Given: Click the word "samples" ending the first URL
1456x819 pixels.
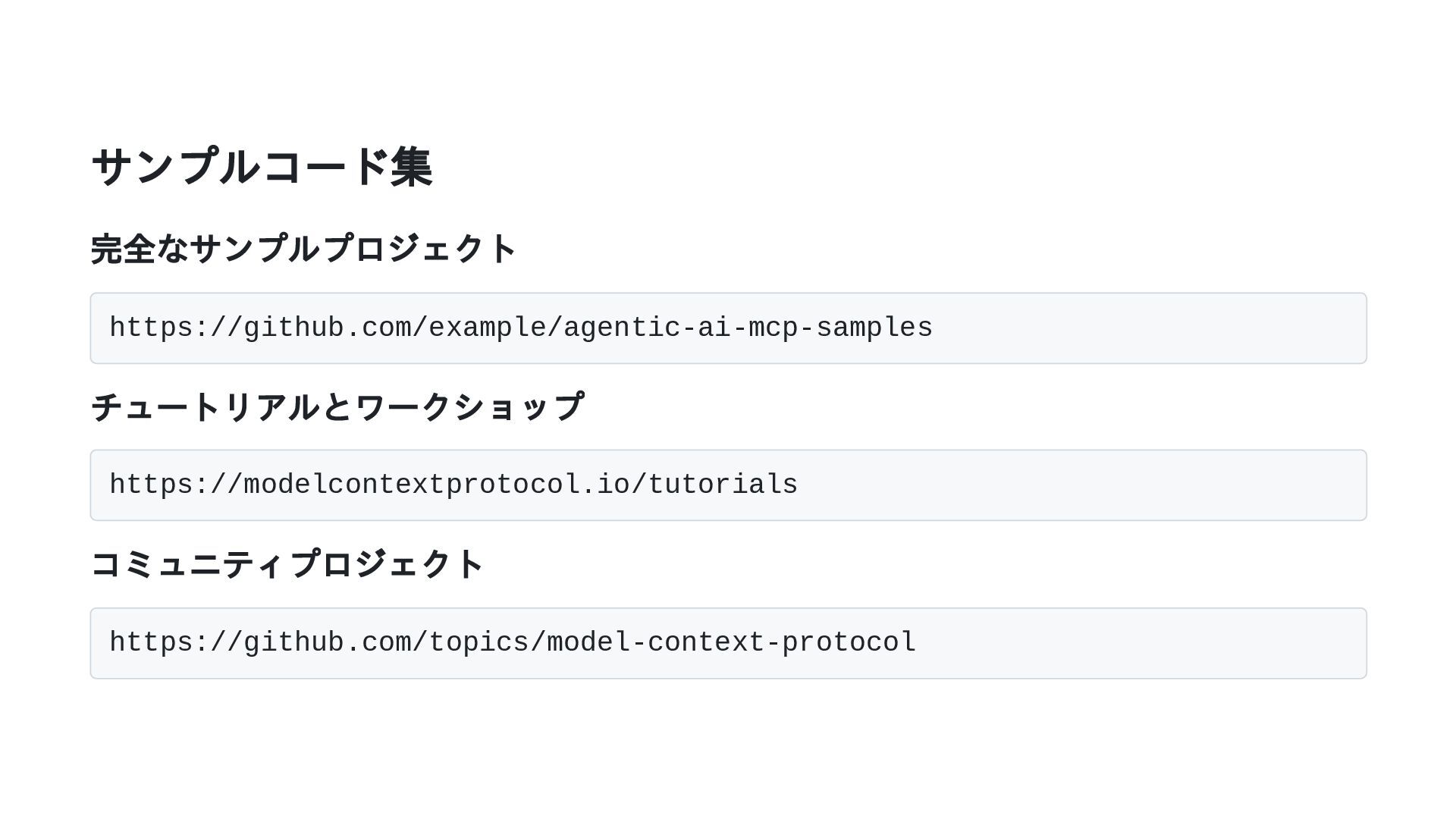Looking at the screenshot, I should click(x=874, y=328).
